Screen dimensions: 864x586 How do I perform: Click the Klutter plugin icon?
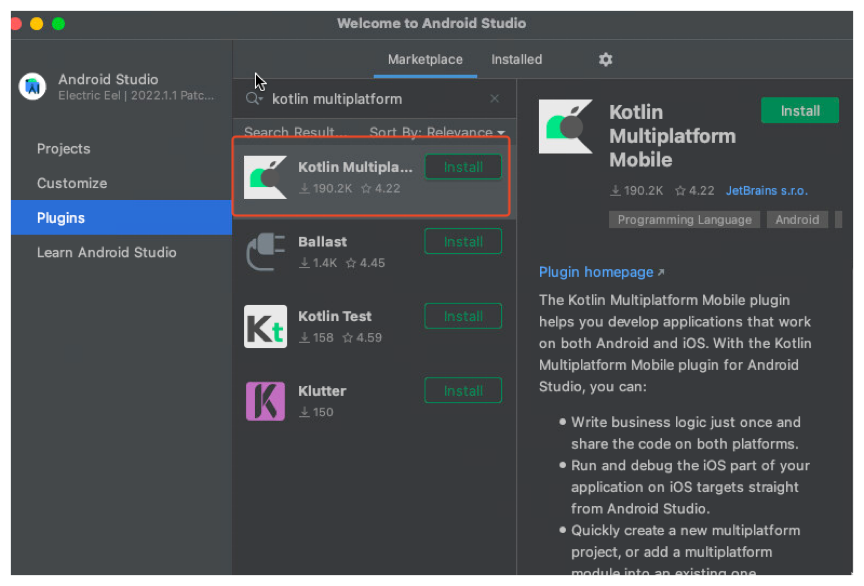click(x=266, y=401)
